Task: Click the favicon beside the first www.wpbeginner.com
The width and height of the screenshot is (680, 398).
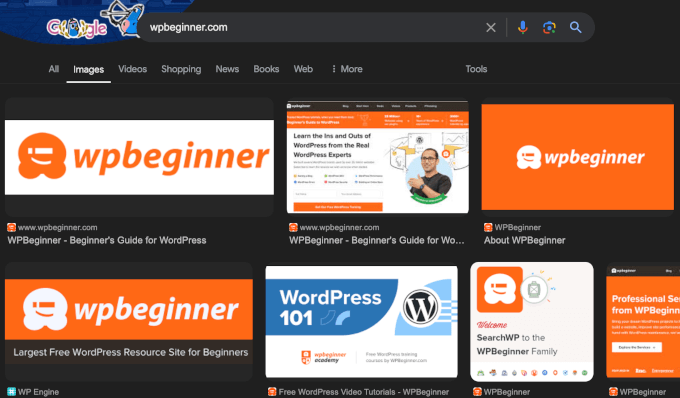Action: [11, 227]
